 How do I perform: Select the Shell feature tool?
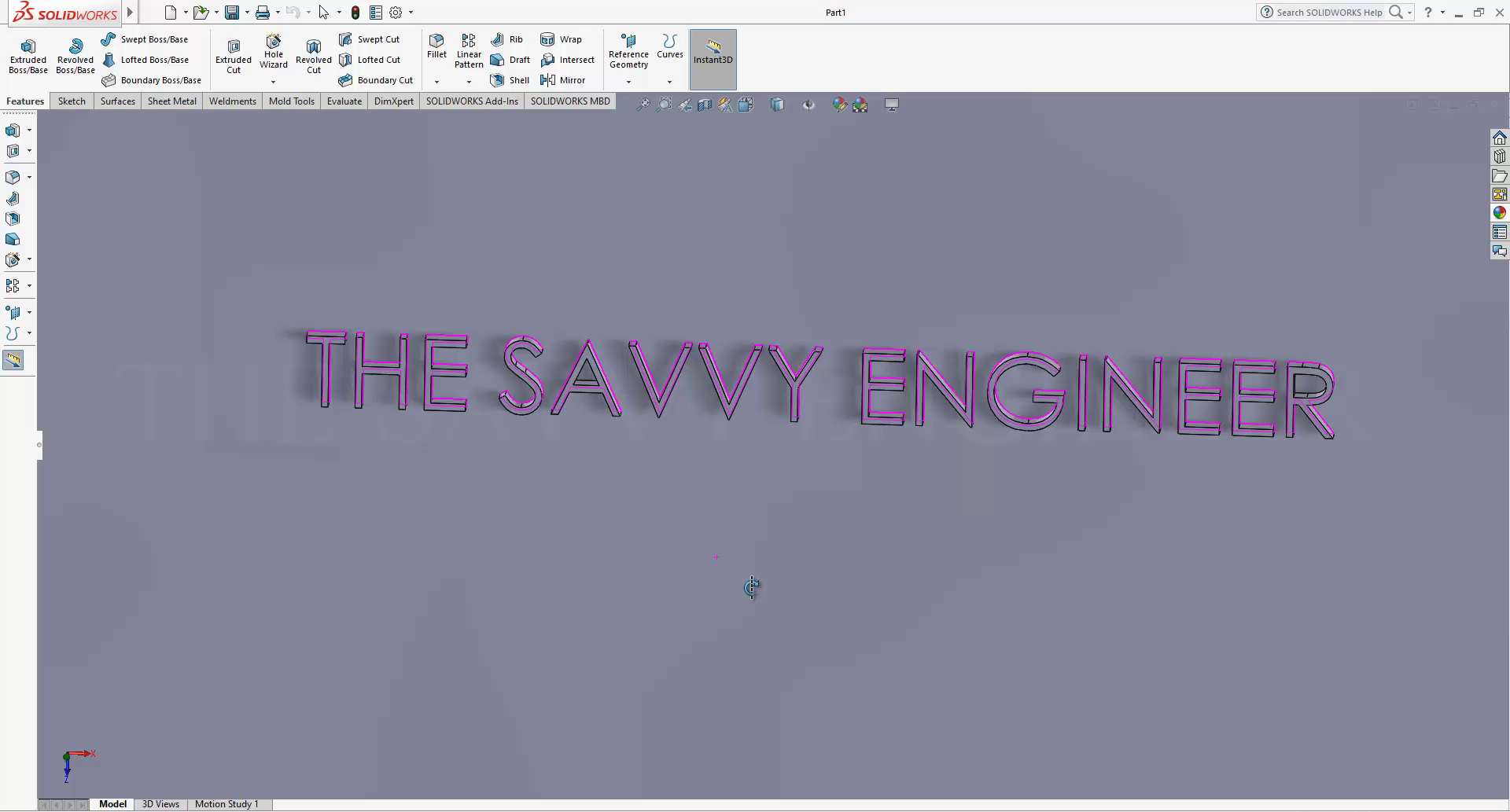pyautogui.click(x=510, y=80)
